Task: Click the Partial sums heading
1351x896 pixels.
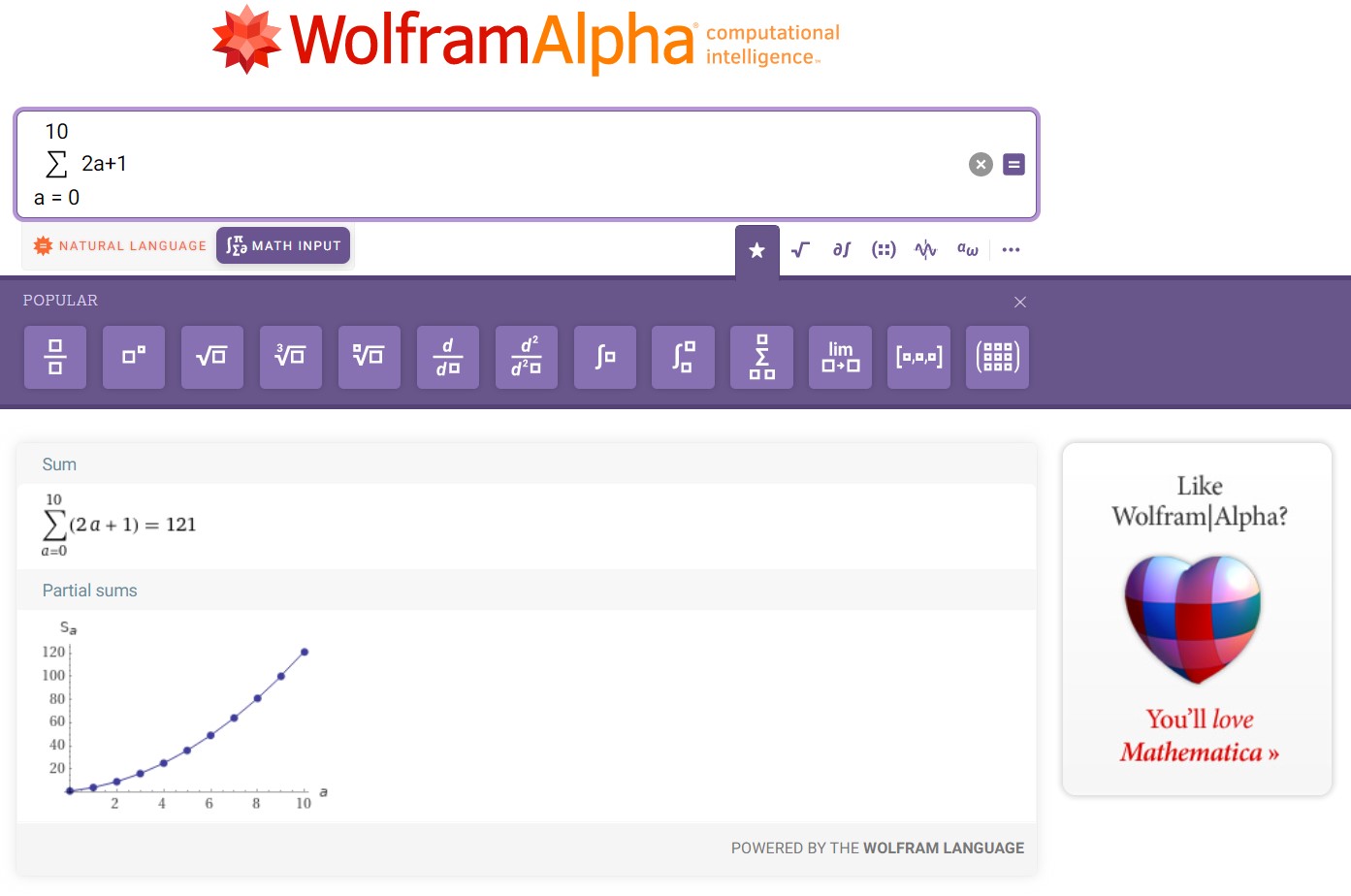Action: tap(90, 591)
